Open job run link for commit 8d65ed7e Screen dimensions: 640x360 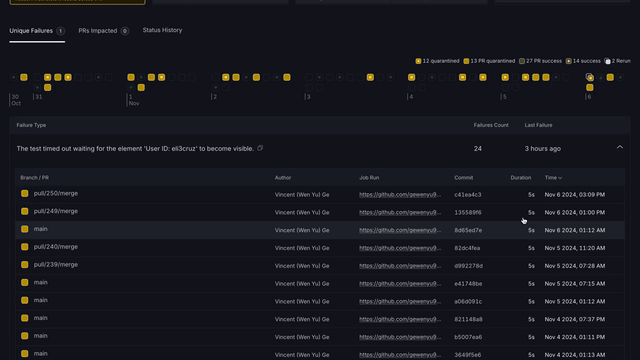pos(400,230)
